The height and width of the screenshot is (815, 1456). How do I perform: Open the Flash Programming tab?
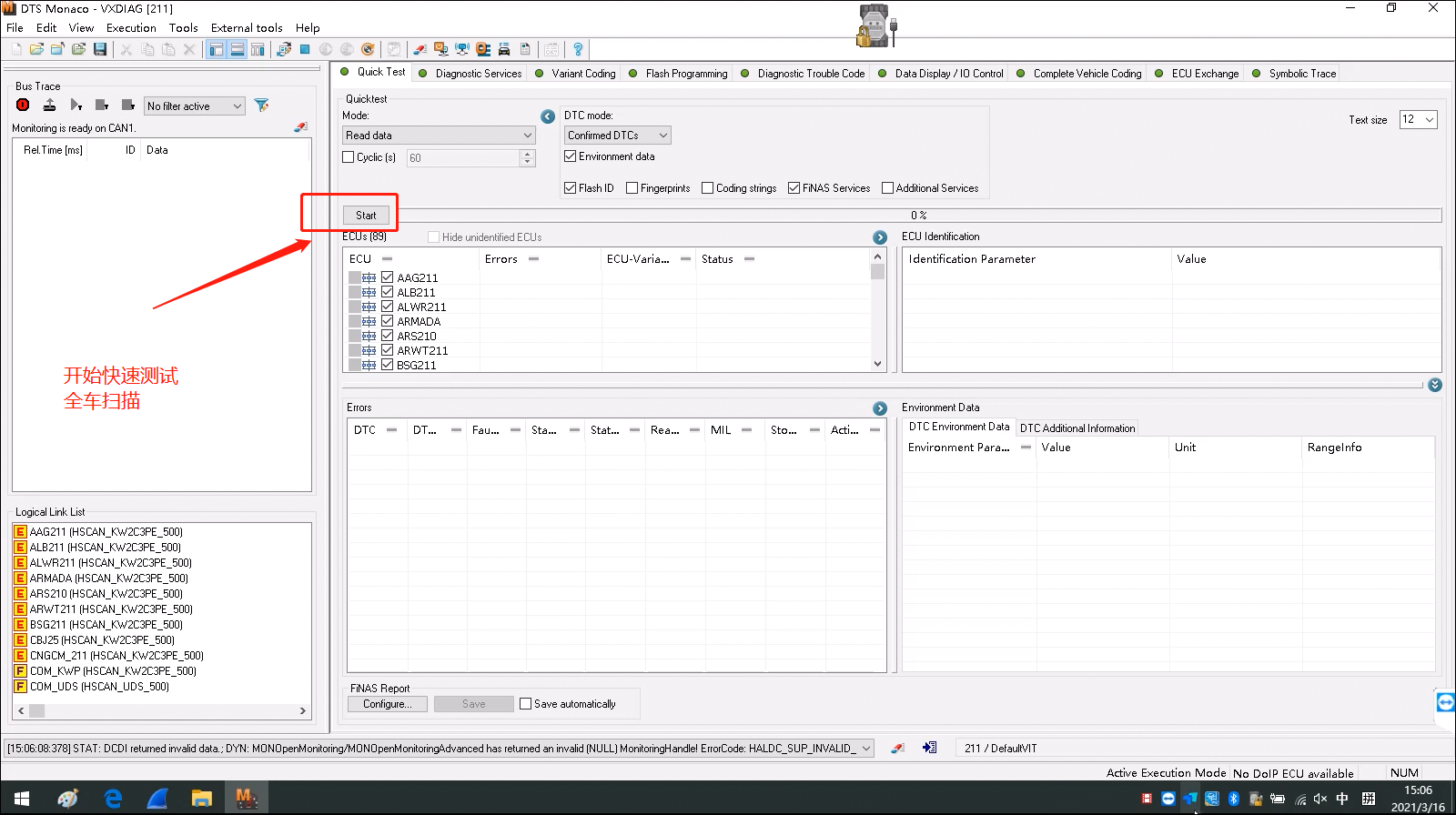pyautogui.click(x=679, y=74)
